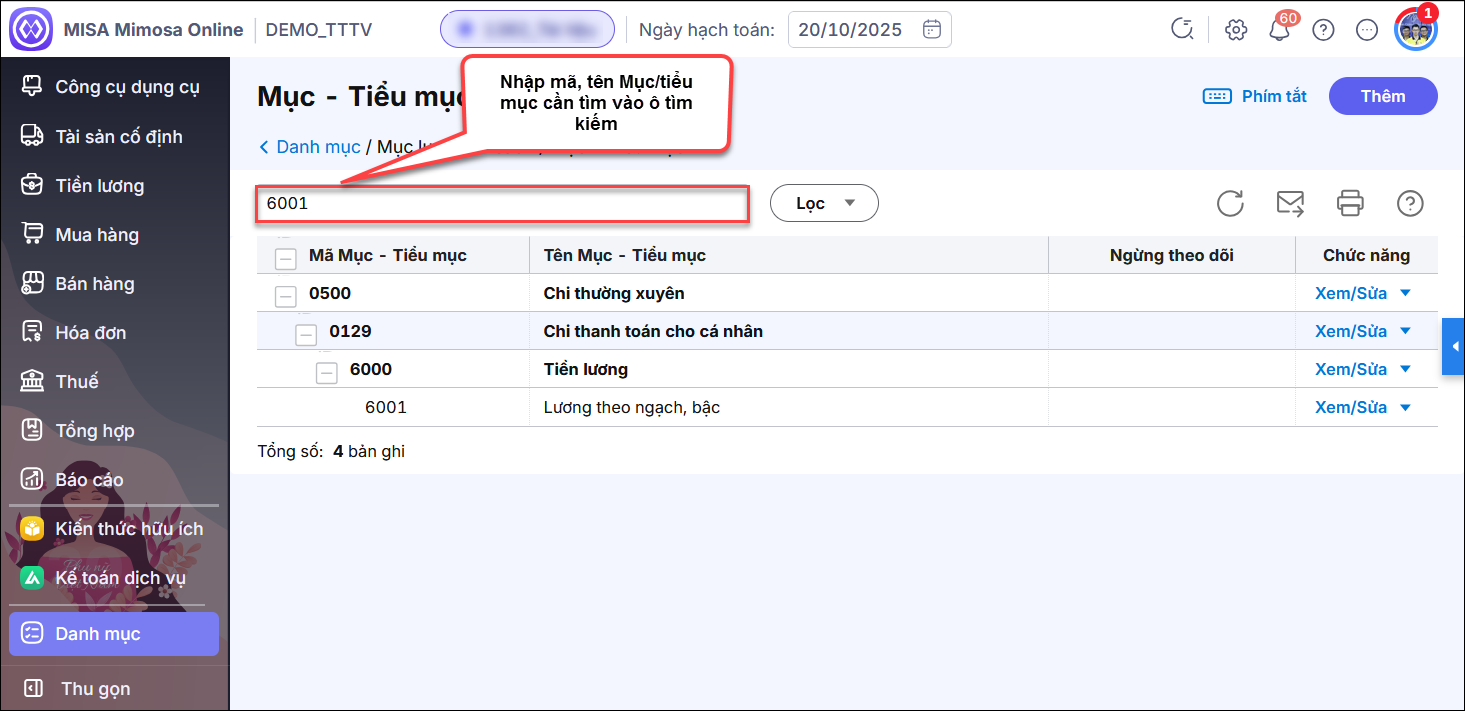
Task: Open the Phím tắt shortcuts link
Action: [x=1274, y=96]
